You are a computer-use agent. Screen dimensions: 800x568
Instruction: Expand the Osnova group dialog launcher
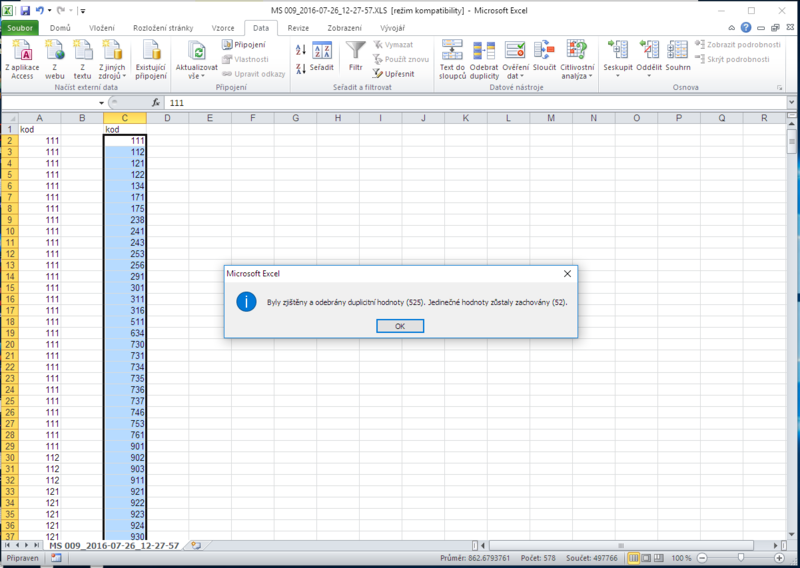pyautogui.click(x=780, y=88)
